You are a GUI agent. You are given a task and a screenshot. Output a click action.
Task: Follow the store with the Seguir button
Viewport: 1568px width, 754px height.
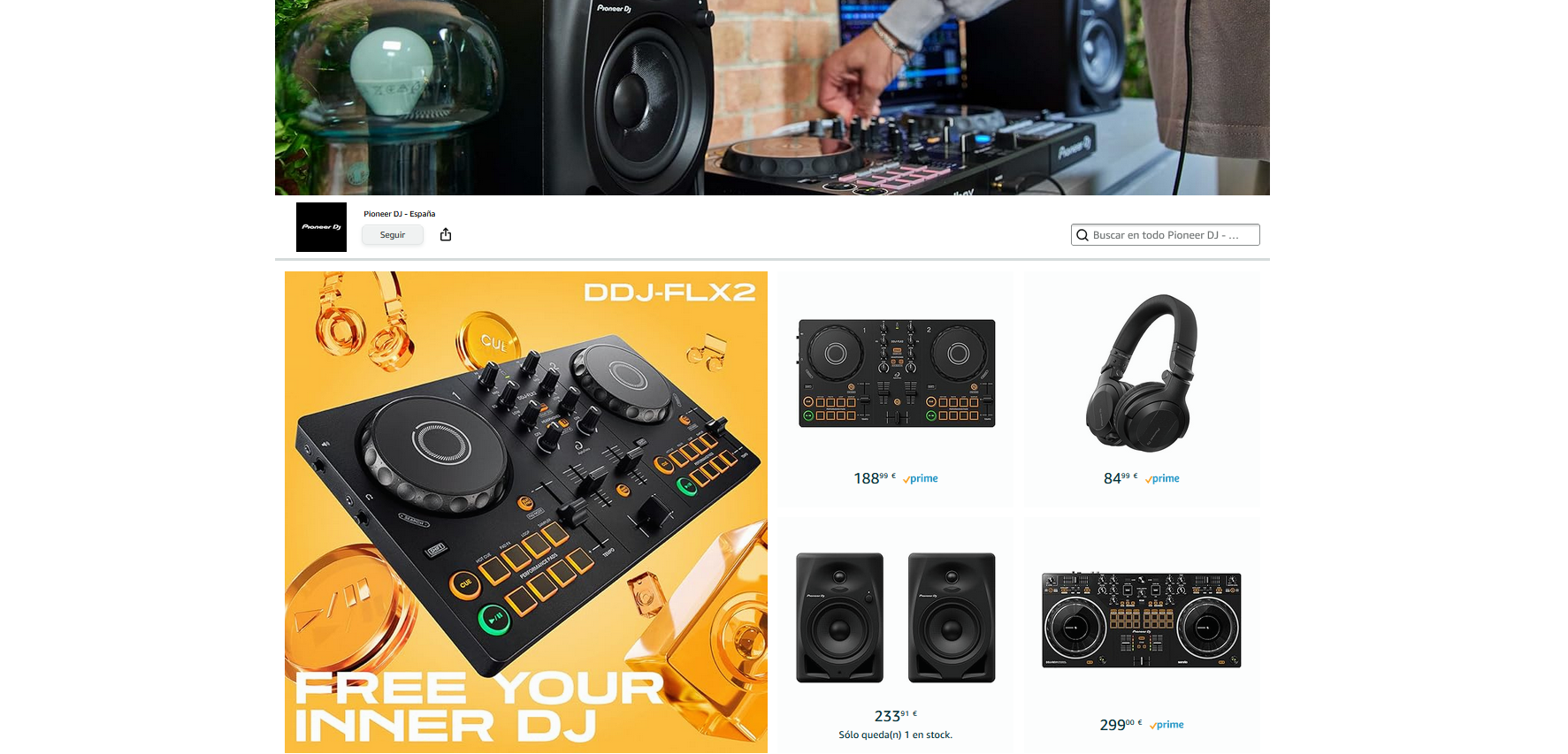(x=393, y=235)
